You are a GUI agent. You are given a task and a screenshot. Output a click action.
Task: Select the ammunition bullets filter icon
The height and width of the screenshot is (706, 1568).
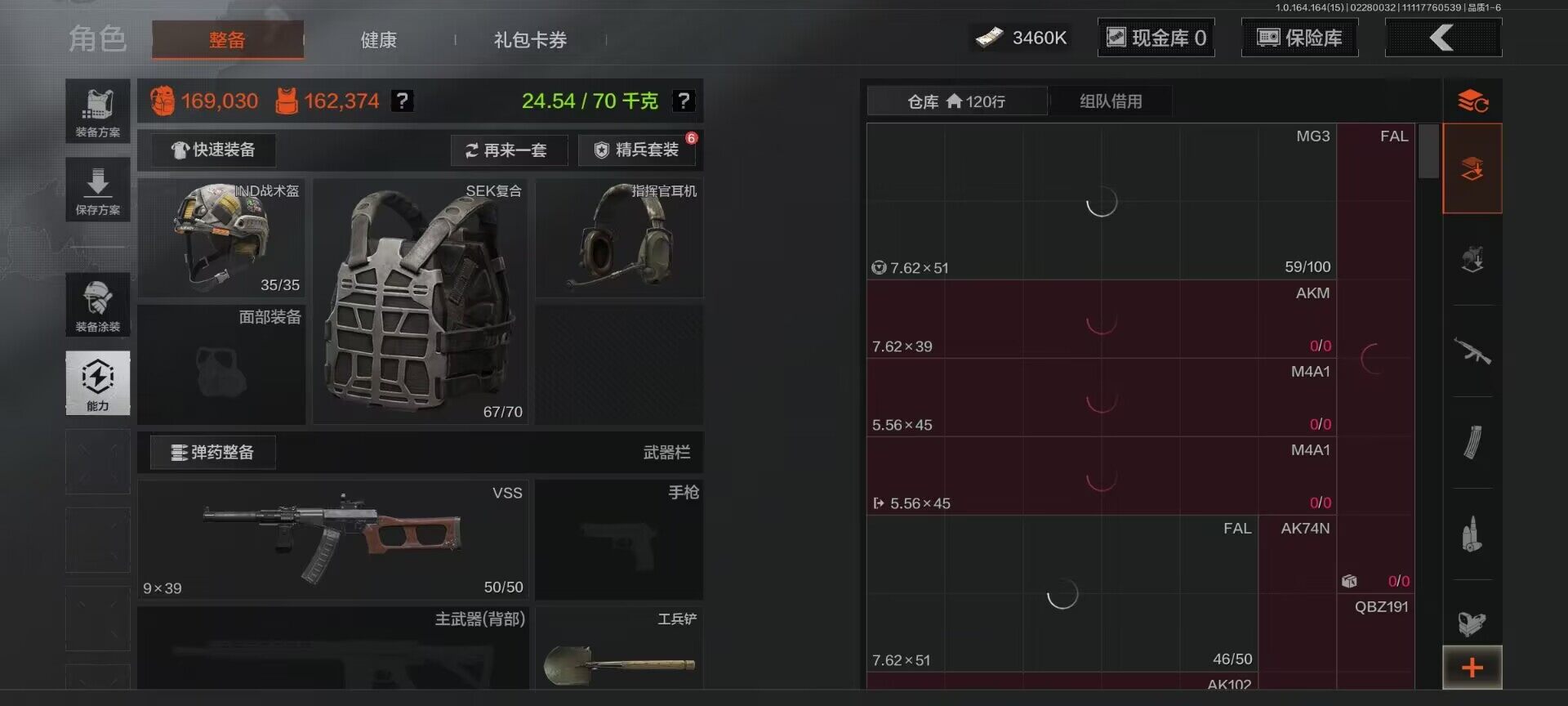point(1472,534)
